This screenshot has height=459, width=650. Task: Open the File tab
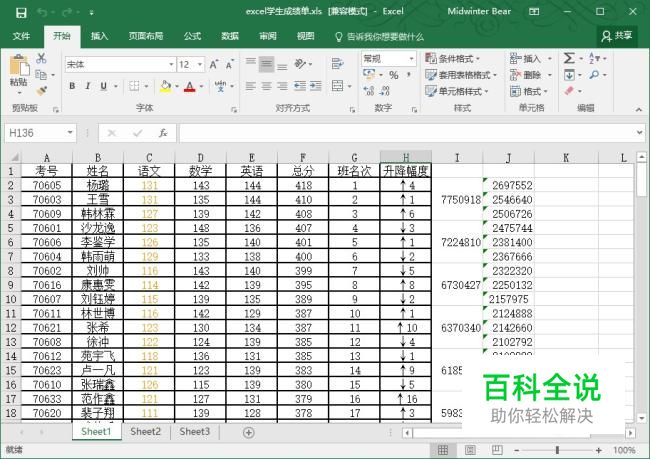coord(21,36)
